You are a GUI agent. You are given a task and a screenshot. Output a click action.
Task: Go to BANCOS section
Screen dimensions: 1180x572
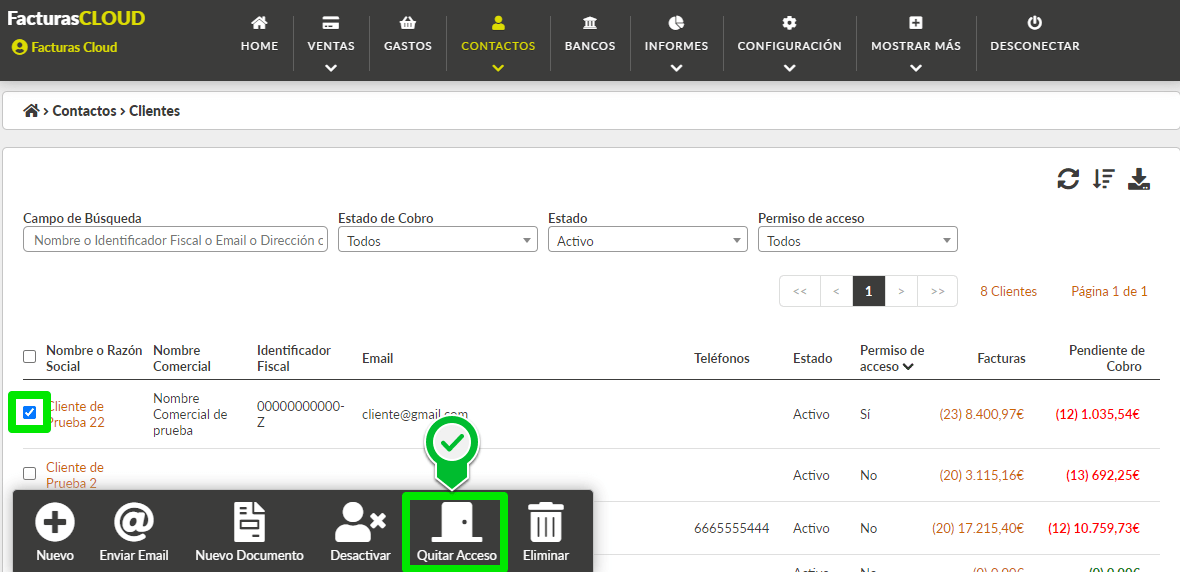(x=590, y=35)
